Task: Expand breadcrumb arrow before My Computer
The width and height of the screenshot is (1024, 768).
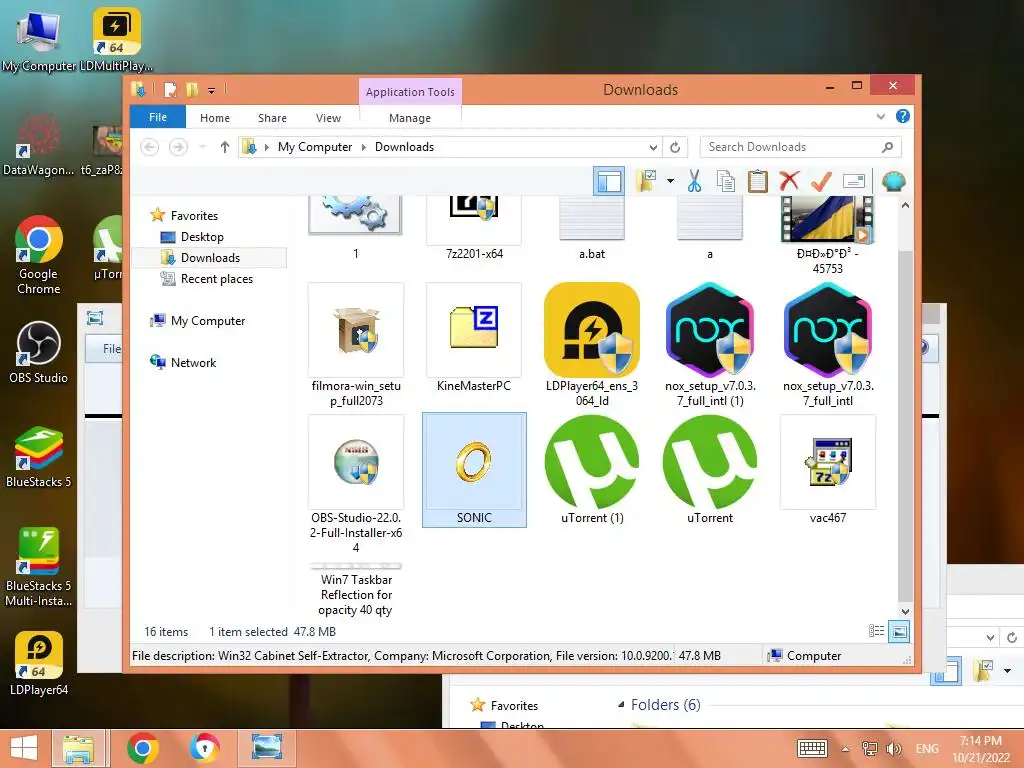Action: tap(266, 147)
